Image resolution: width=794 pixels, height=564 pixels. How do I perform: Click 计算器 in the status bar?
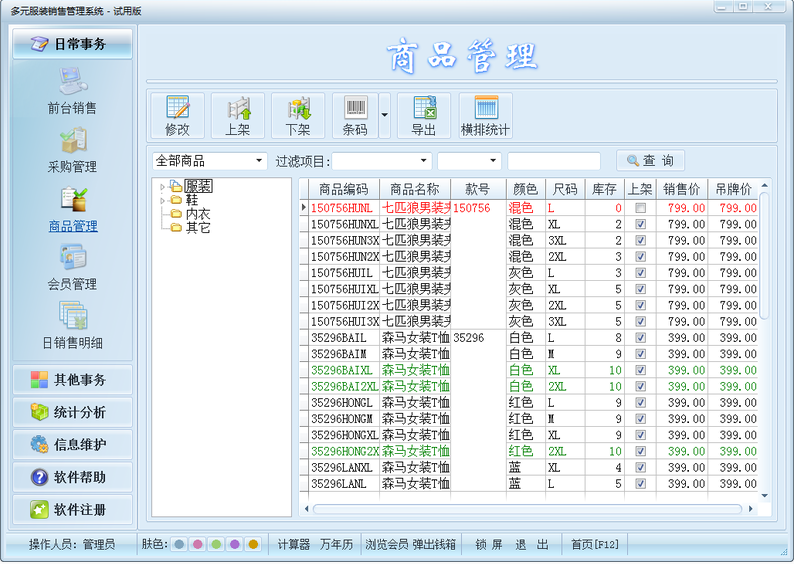point(294,544)
